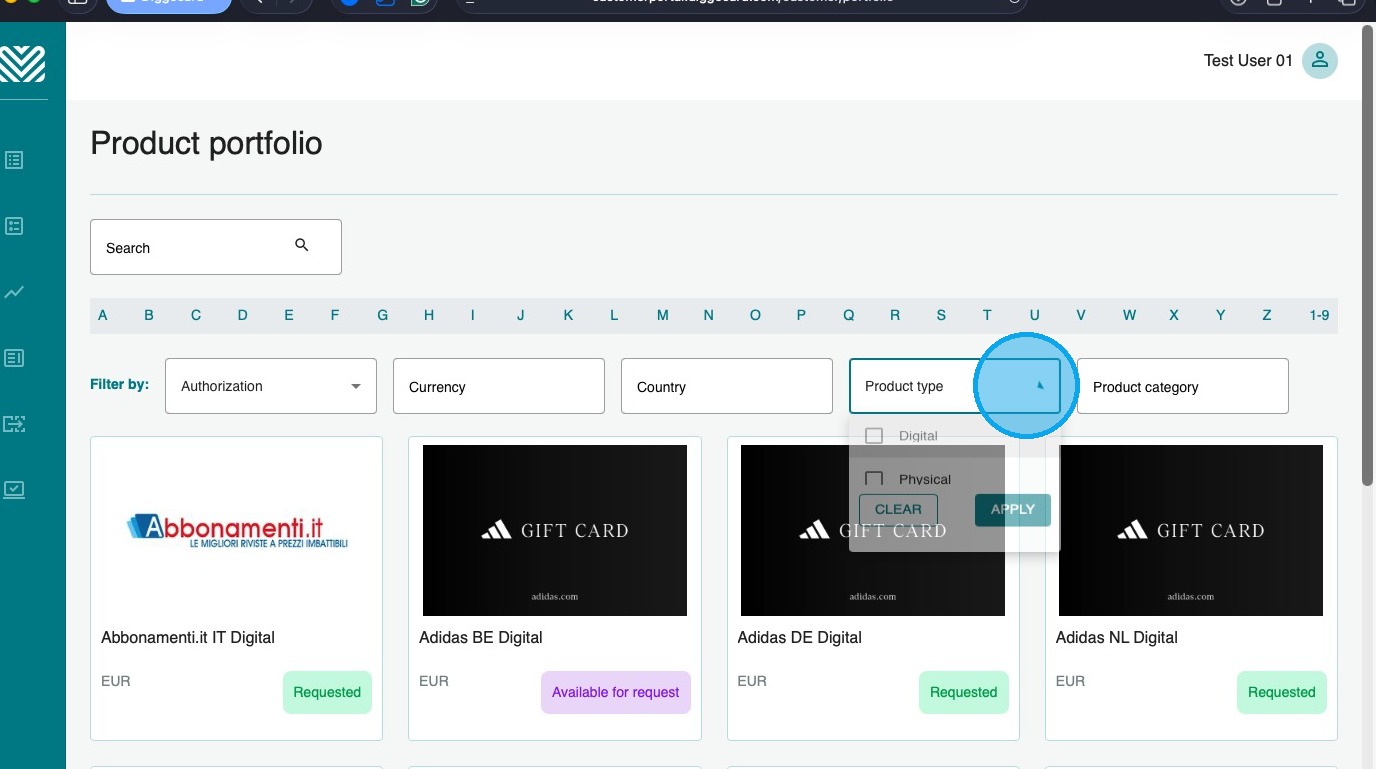The image size is (1376, 769).
Task: Filter products by letter Q
Action: click(x=848, y=315)
